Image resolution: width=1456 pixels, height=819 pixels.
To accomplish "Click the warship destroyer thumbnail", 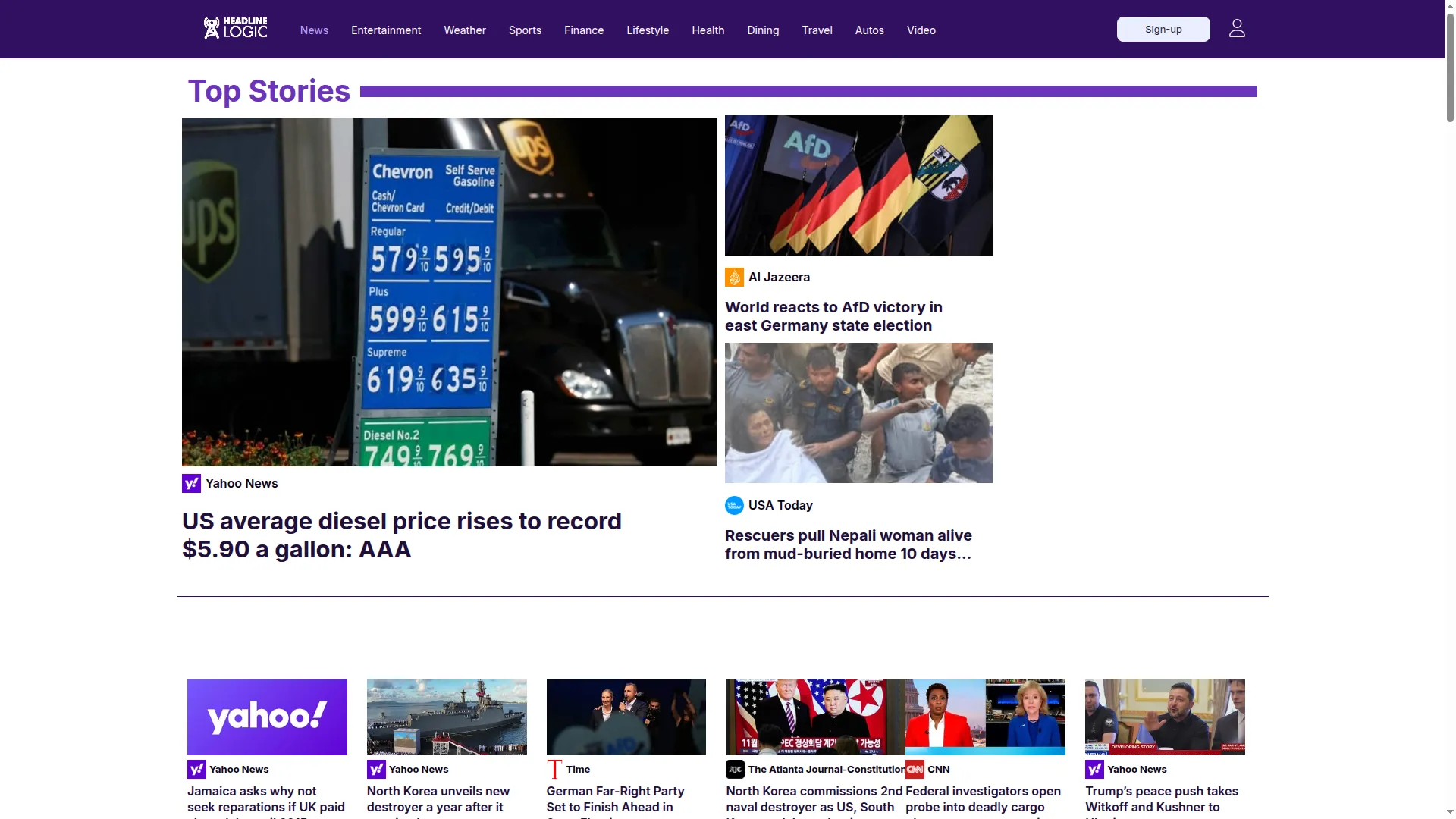I will click(x=447, y=717).
